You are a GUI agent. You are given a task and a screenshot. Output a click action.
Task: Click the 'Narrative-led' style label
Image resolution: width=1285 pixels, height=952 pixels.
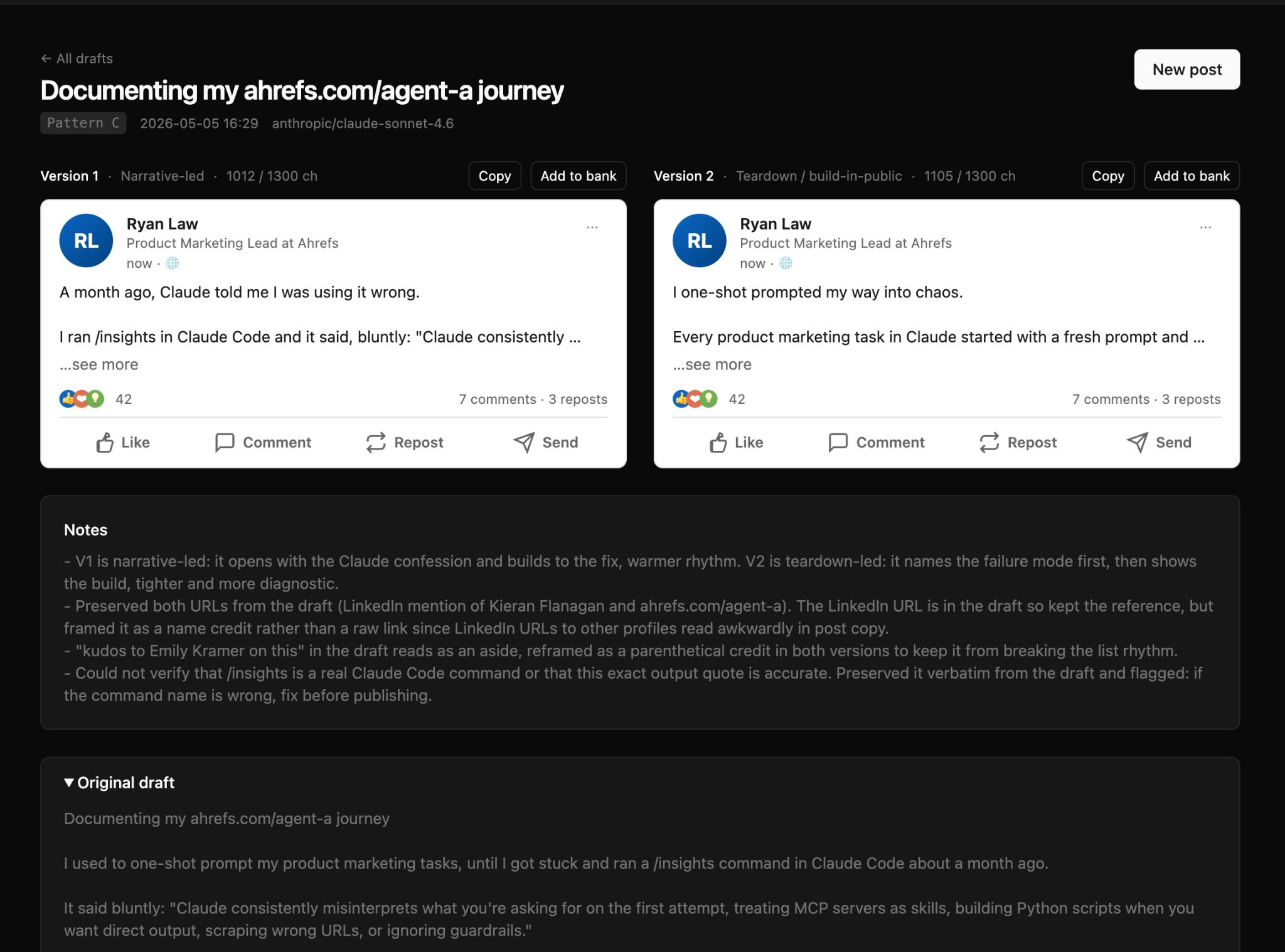[x=163, y=176]
